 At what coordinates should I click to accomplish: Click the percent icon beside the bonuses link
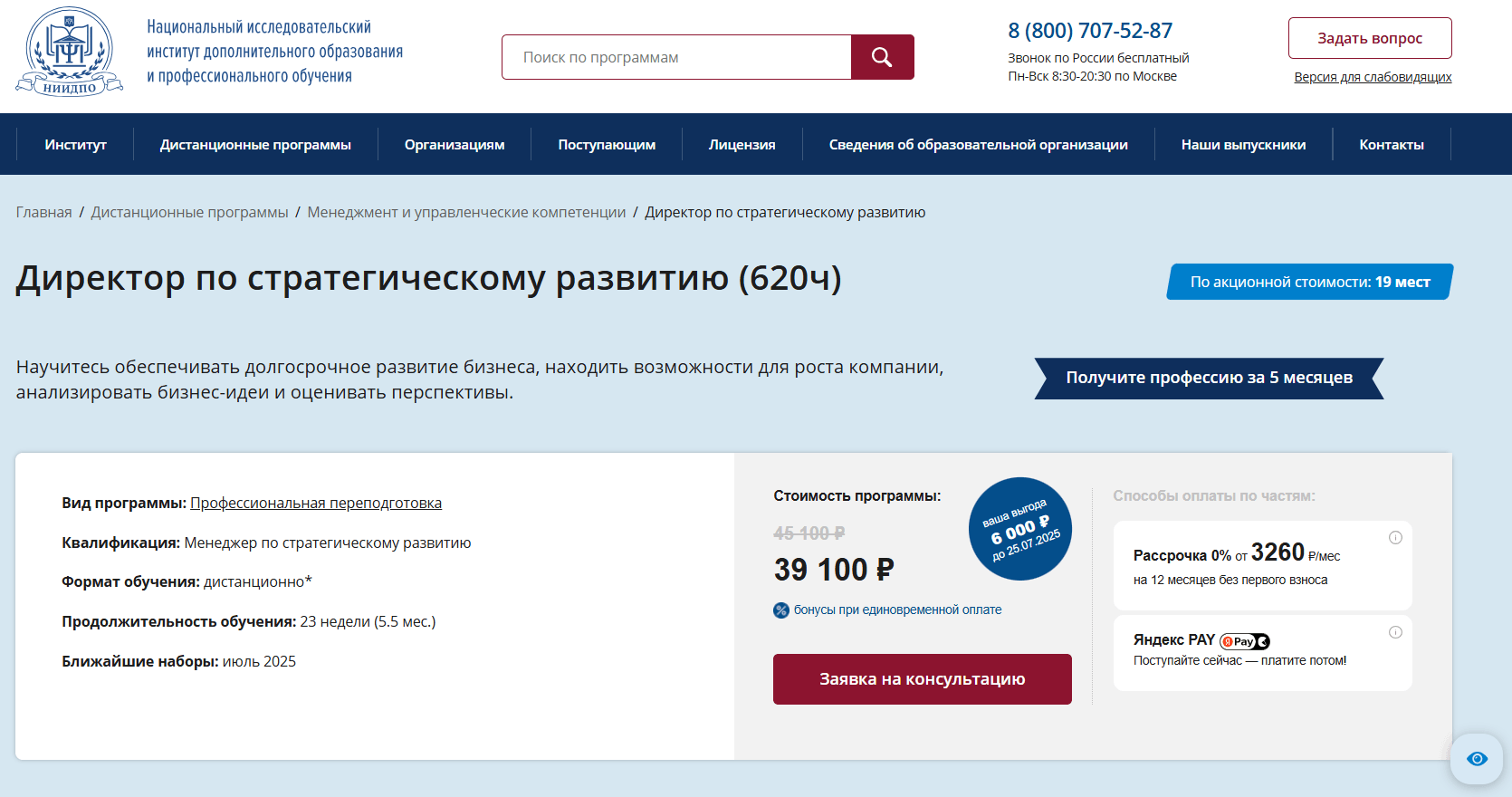pos(781,610)
